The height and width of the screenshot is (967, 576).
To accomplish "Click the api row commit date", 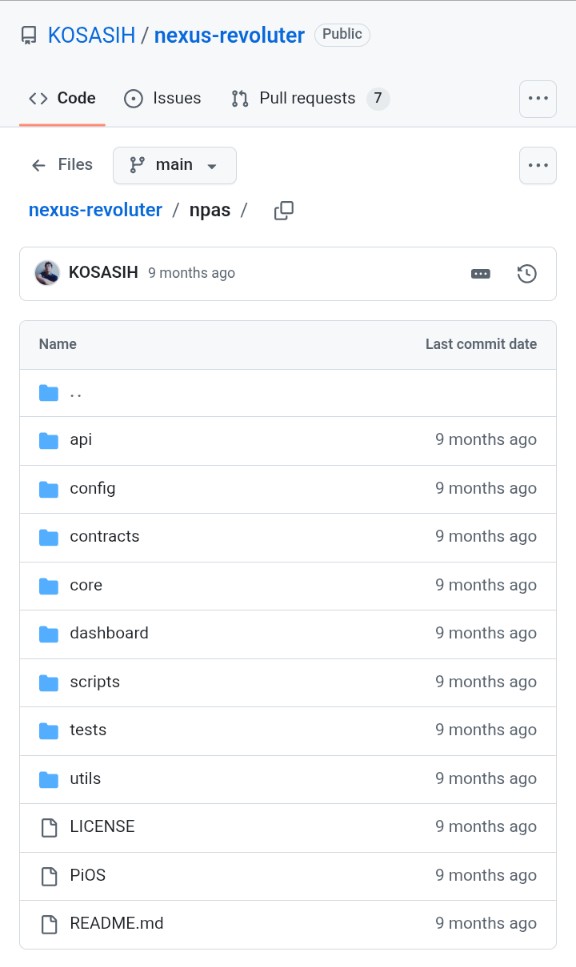I will point(486,440).
